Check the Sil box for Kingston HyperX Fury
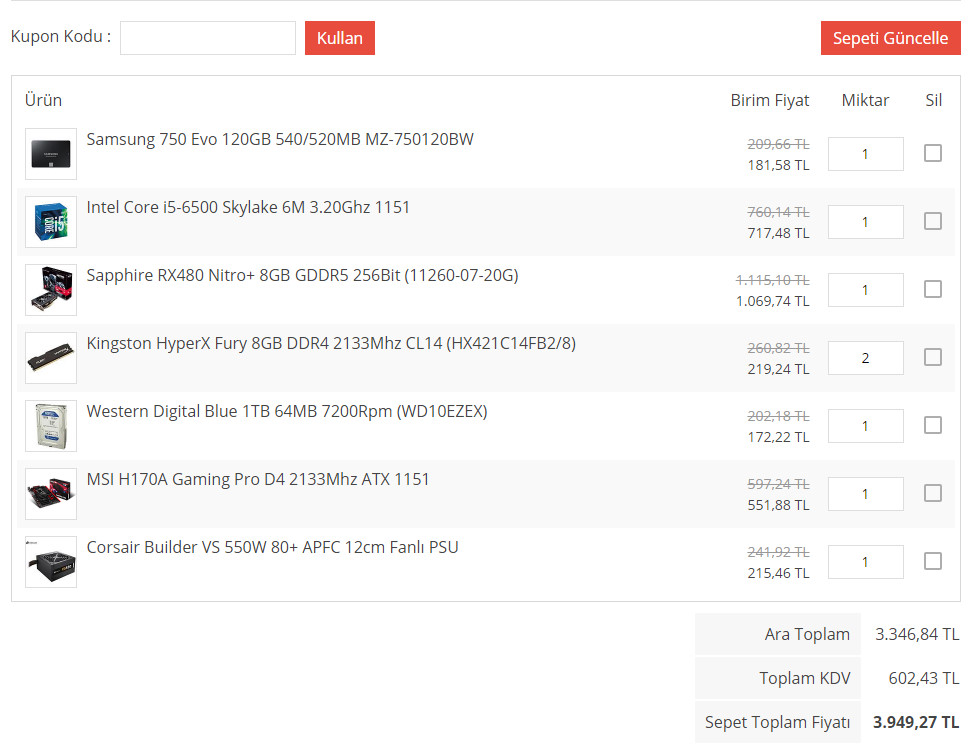The width and height of the screenshot is (968, 756). pyautogui.click(x=933, y=357)
